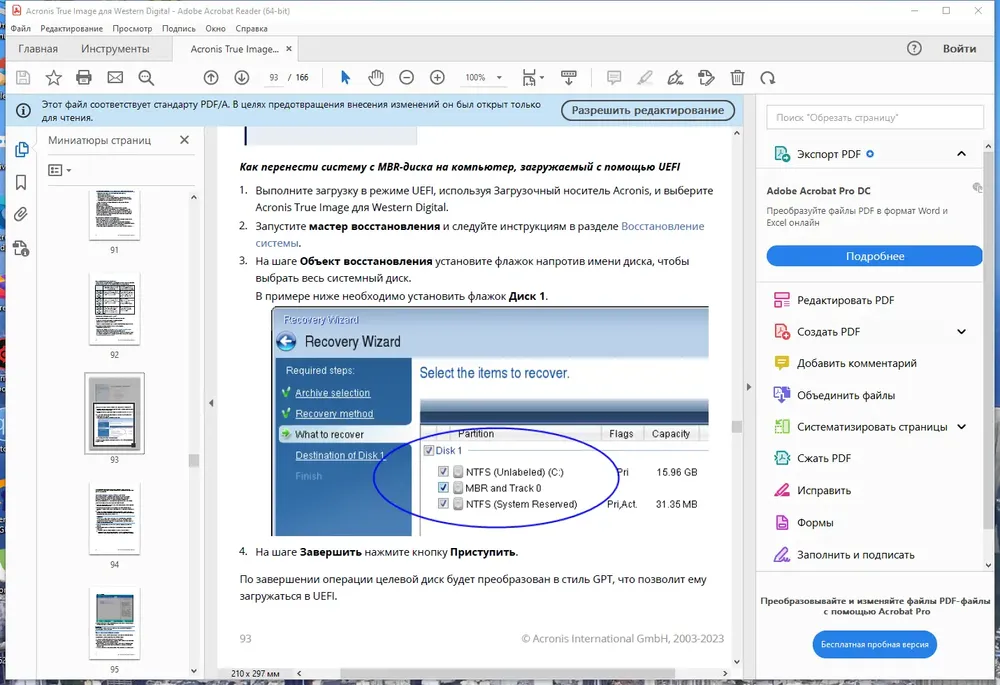This screenshot has width=1000, height=685.
Task: Open the 100% zoom level dropdown
Action: click(499, 78)
